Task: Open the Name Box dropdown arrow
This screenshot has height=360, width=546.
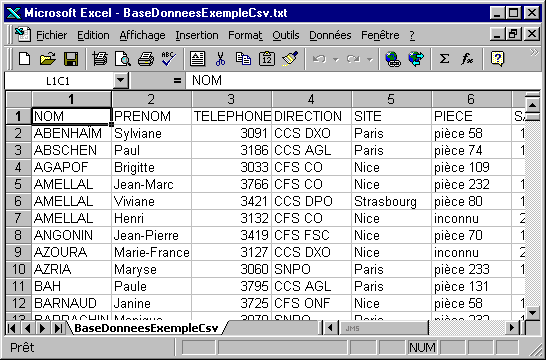Action: [120, 80]
